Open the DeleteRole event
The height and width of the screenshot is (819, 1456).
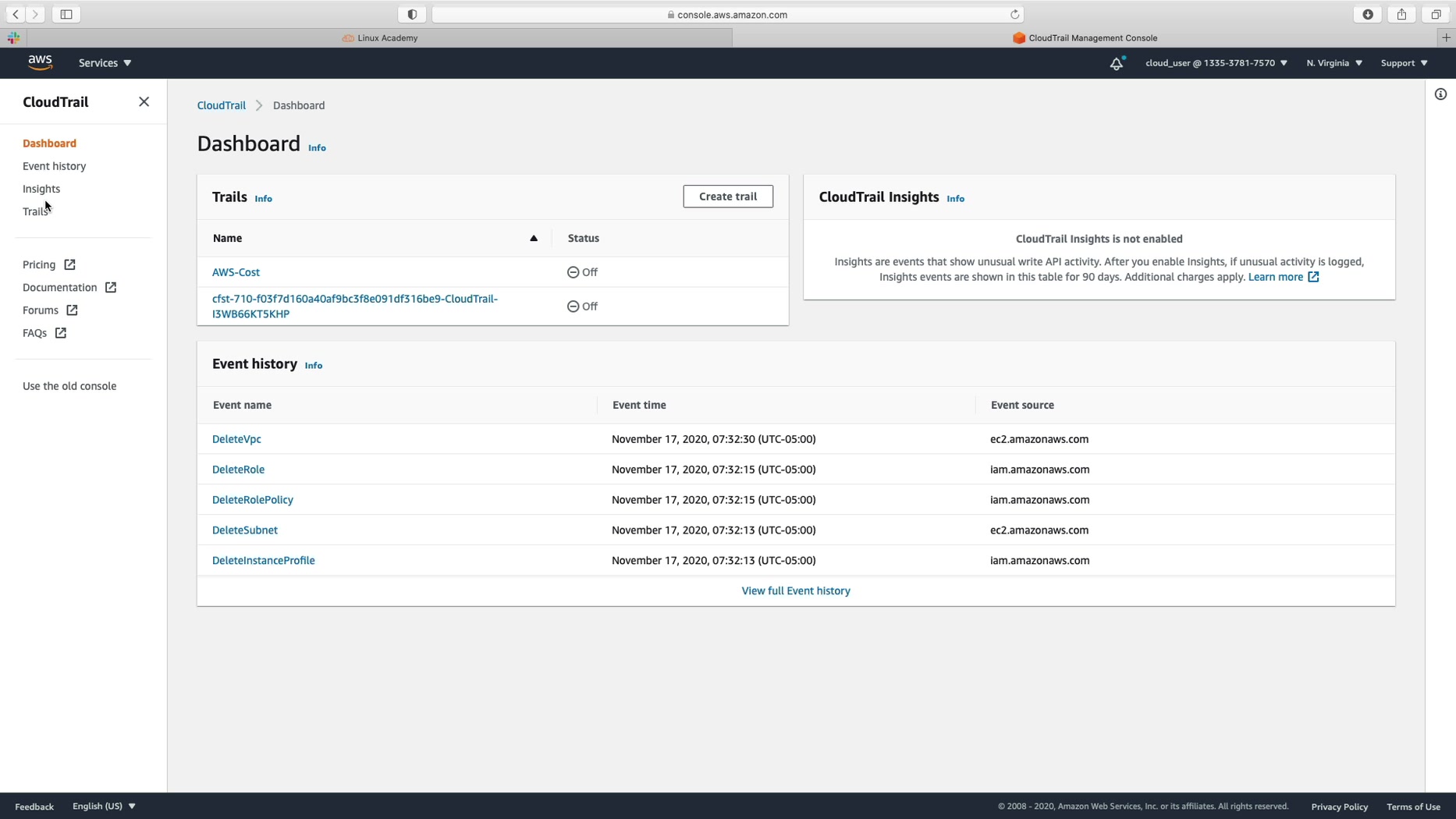coord(238,470)
